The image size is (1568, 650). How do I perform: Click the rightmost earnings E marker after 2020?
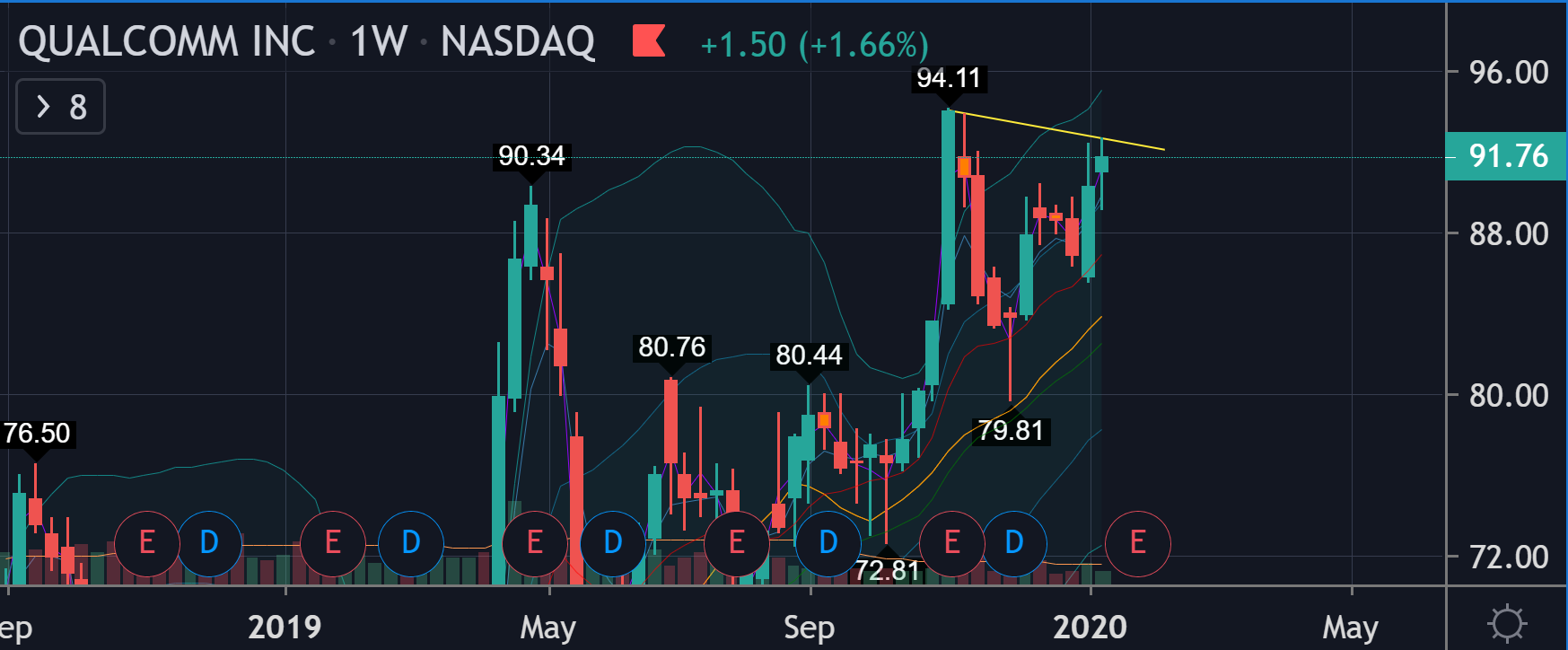pyautogui.click(x=1137, y=543)
